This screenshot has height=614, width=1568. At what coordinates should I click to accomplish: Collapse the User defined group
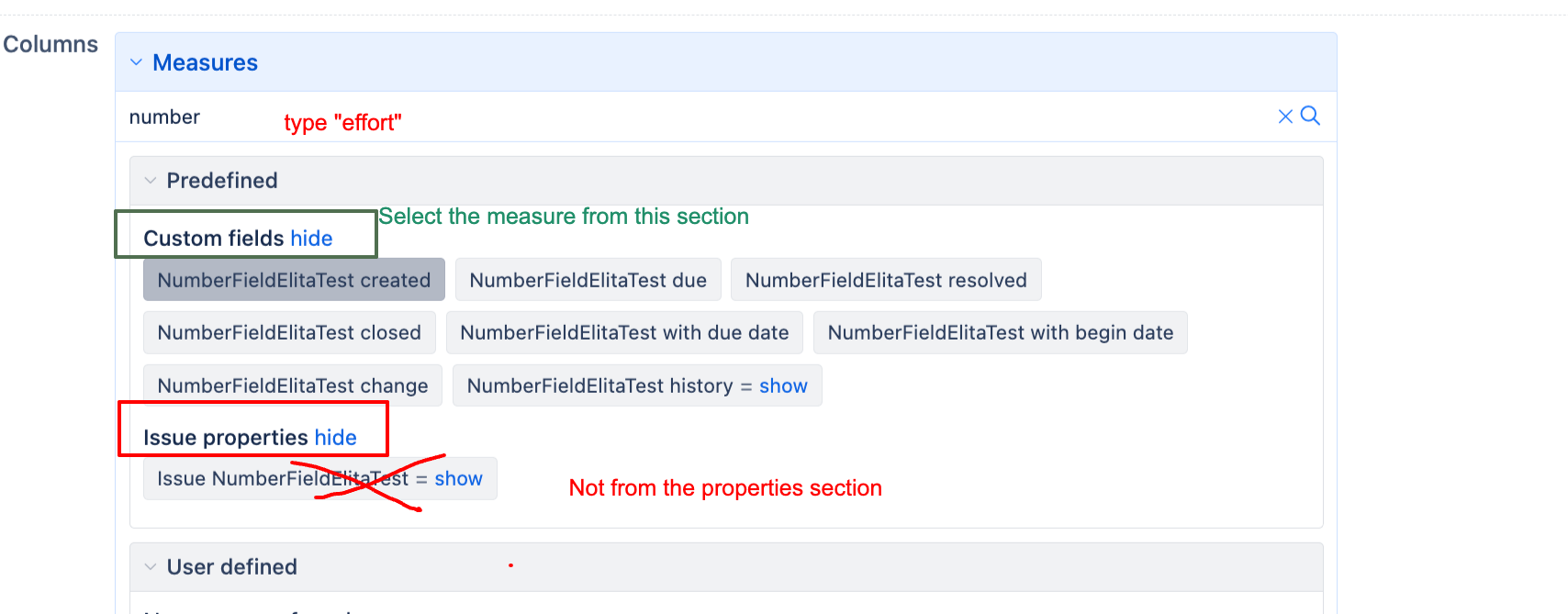151,567
